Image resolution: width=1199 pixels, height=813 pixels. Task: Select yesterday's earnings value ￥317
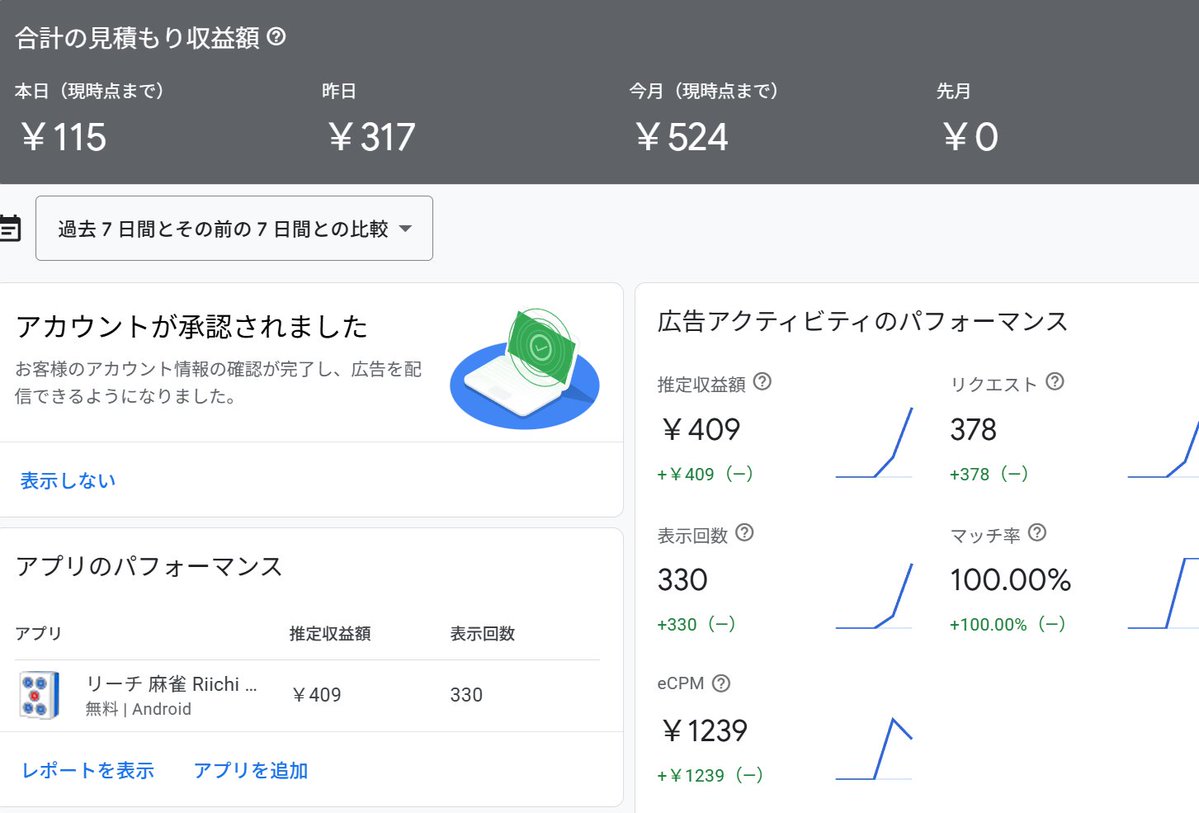(x=372, y=138)
